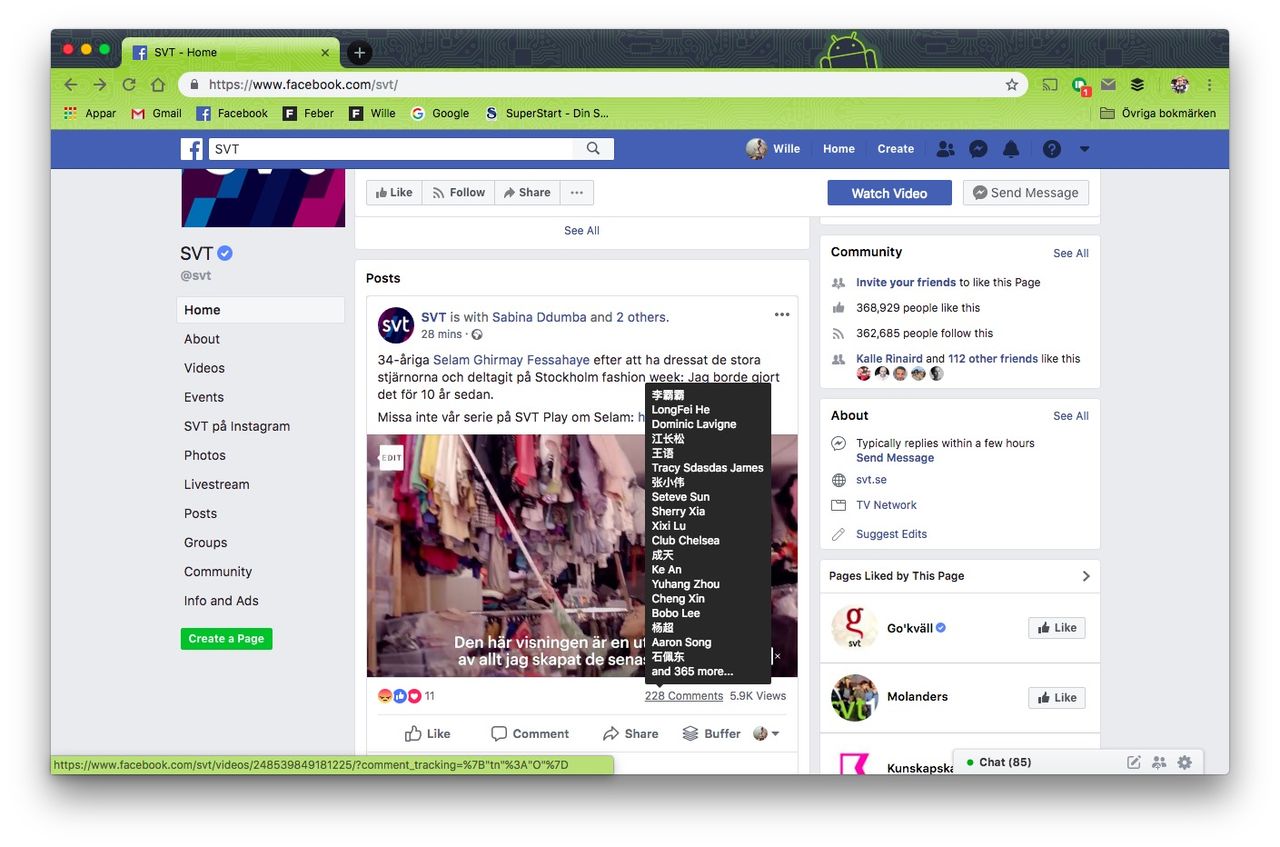The height and width of the screenshot is (847, 1280).
Task: Open the Quick Help question mark icon
Action: [1051, 149]
